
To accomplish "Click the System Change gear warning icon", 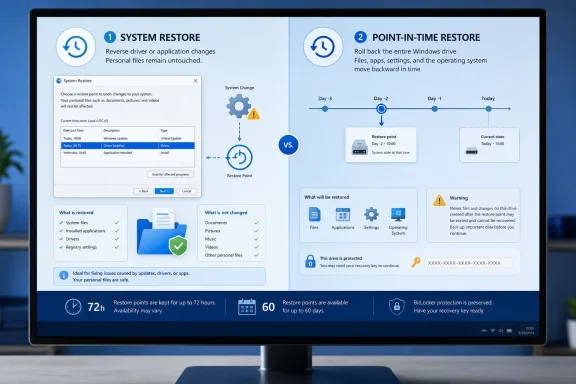I will pyautogui.click(x=242, y=107).
